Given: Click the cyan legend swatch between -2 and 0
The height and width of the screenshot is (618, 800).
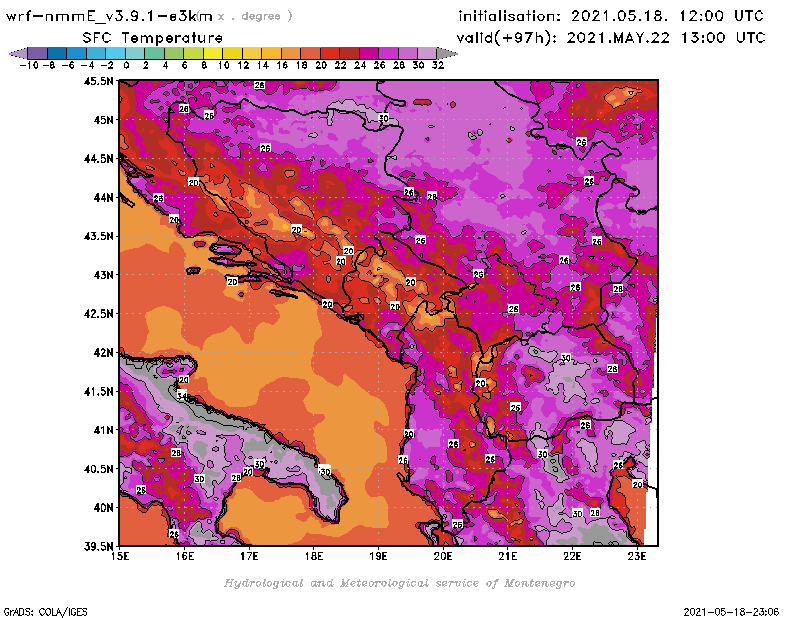Looking at the screenshot, I should [116, 53].
